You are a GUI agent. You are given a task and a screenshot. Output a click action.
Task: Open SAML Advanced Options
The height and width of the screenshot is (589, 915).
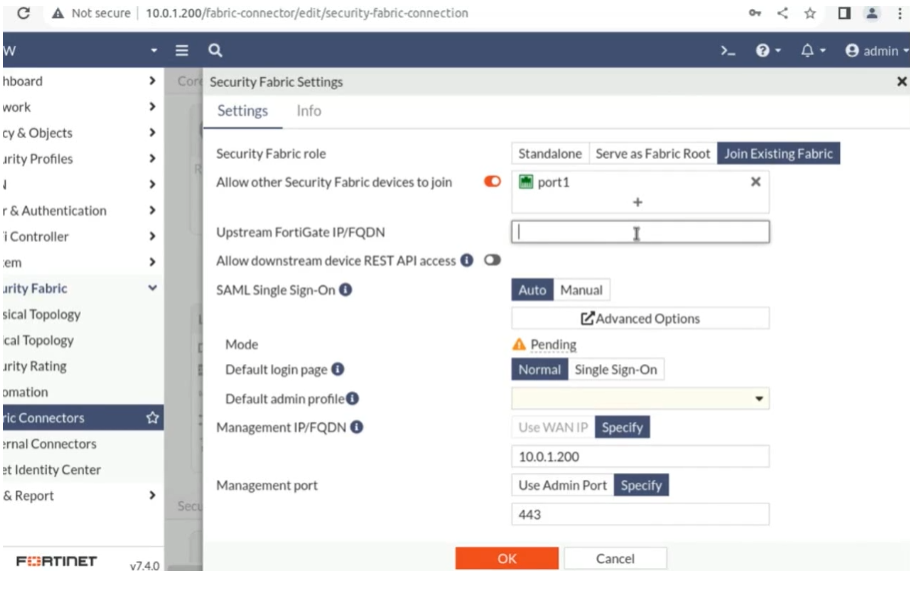(x=640, y=318)
